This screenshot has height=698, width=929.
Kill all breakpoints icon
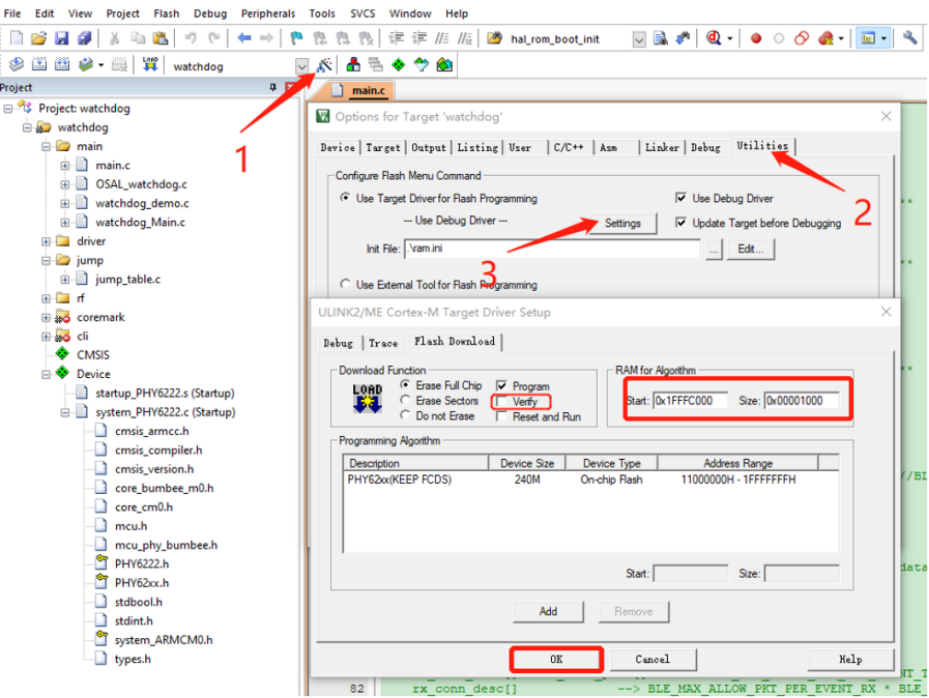[825, 39]
